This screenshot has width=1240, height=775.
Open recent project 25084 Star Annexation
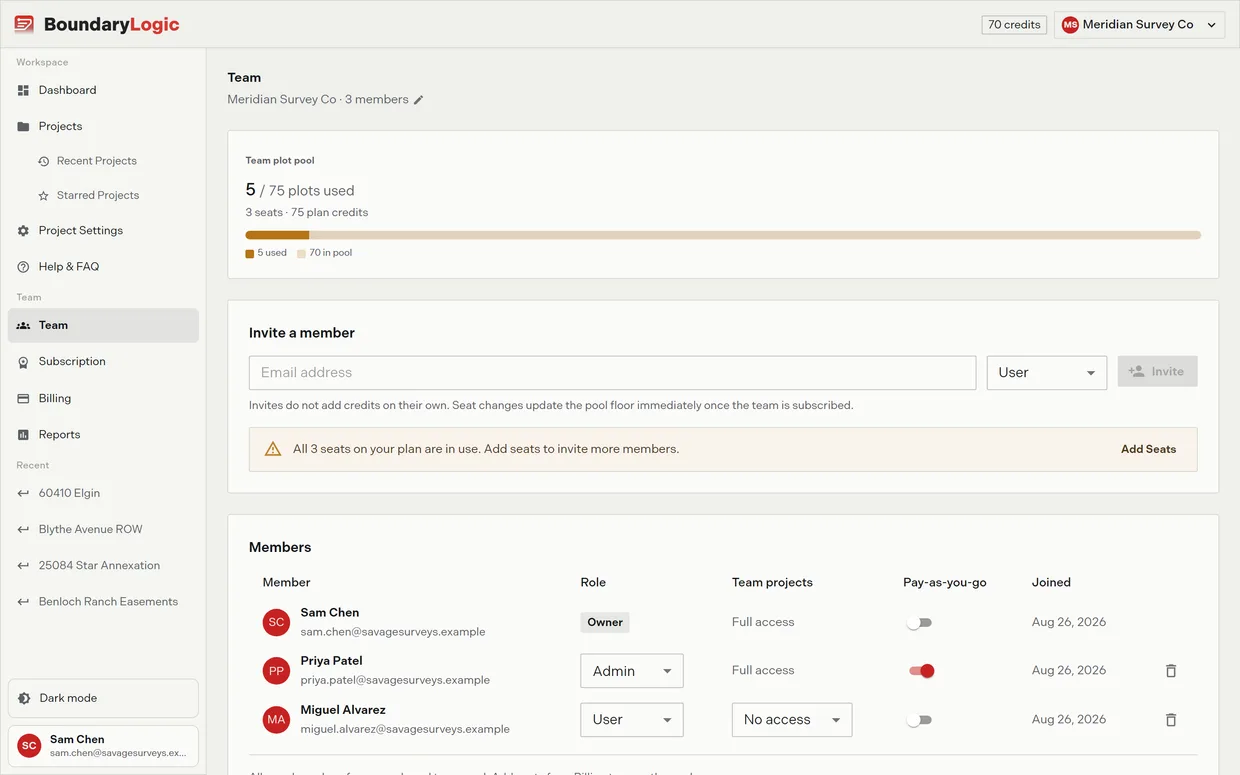(x=103, y=566)
